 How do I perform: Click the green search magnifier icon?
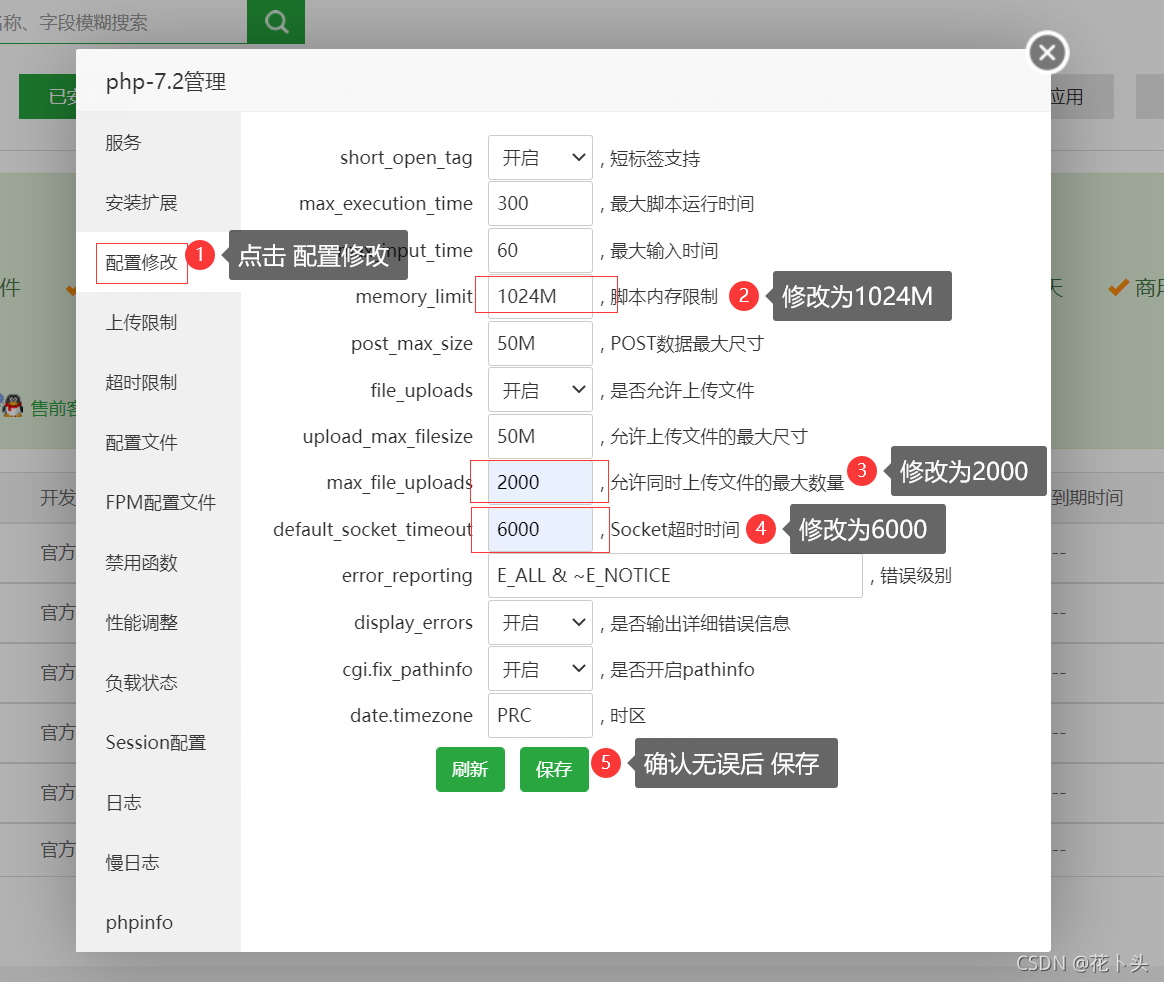pyautogui.click(x=275, y=21)
